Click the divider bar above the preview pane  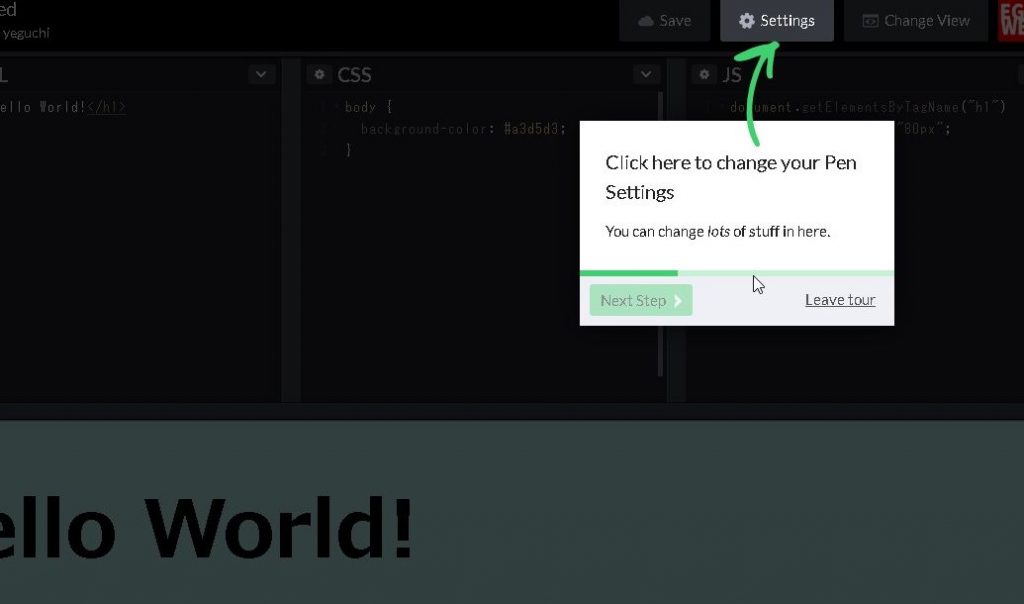512,411
